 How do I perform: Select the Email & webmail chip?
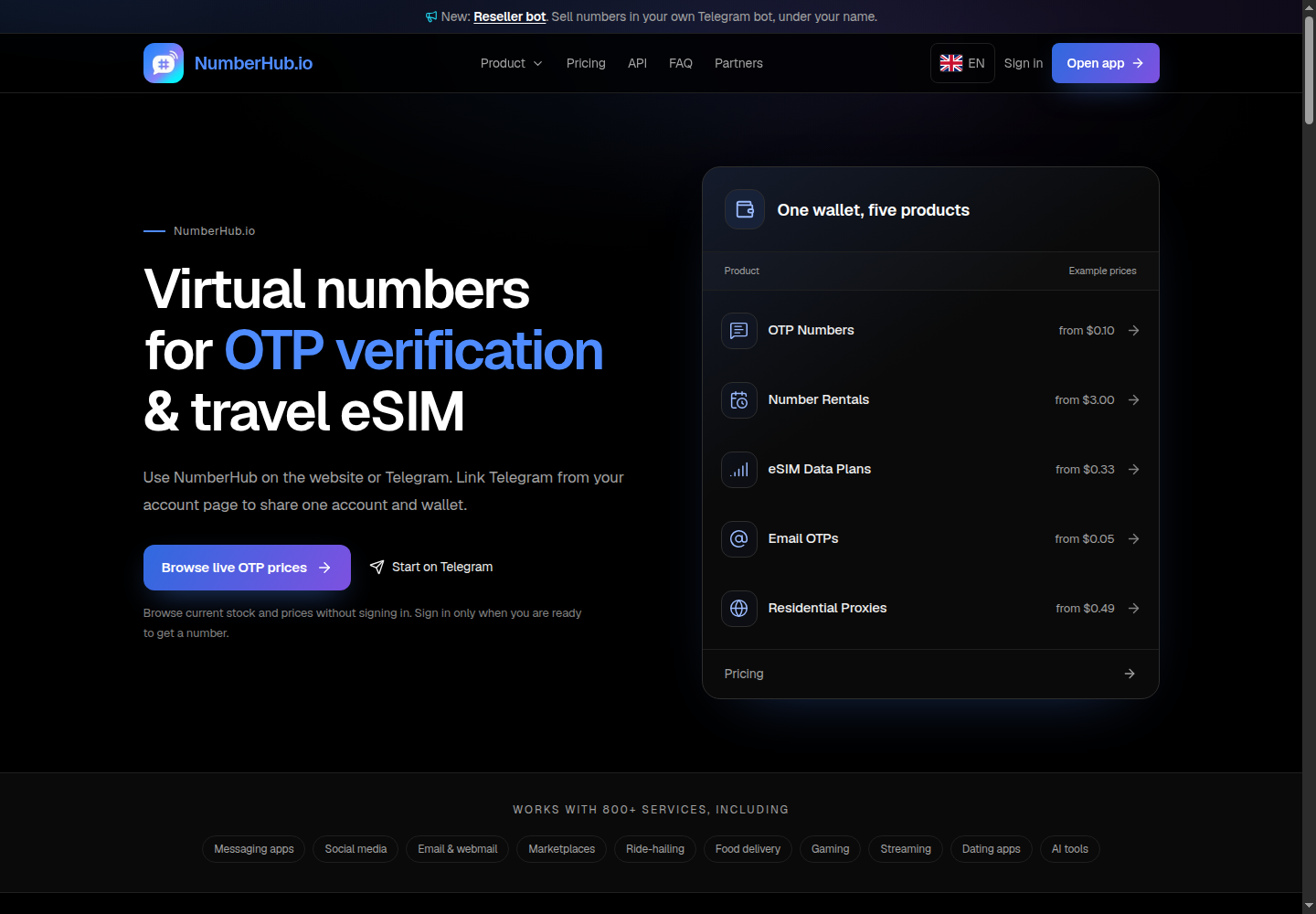458,849
